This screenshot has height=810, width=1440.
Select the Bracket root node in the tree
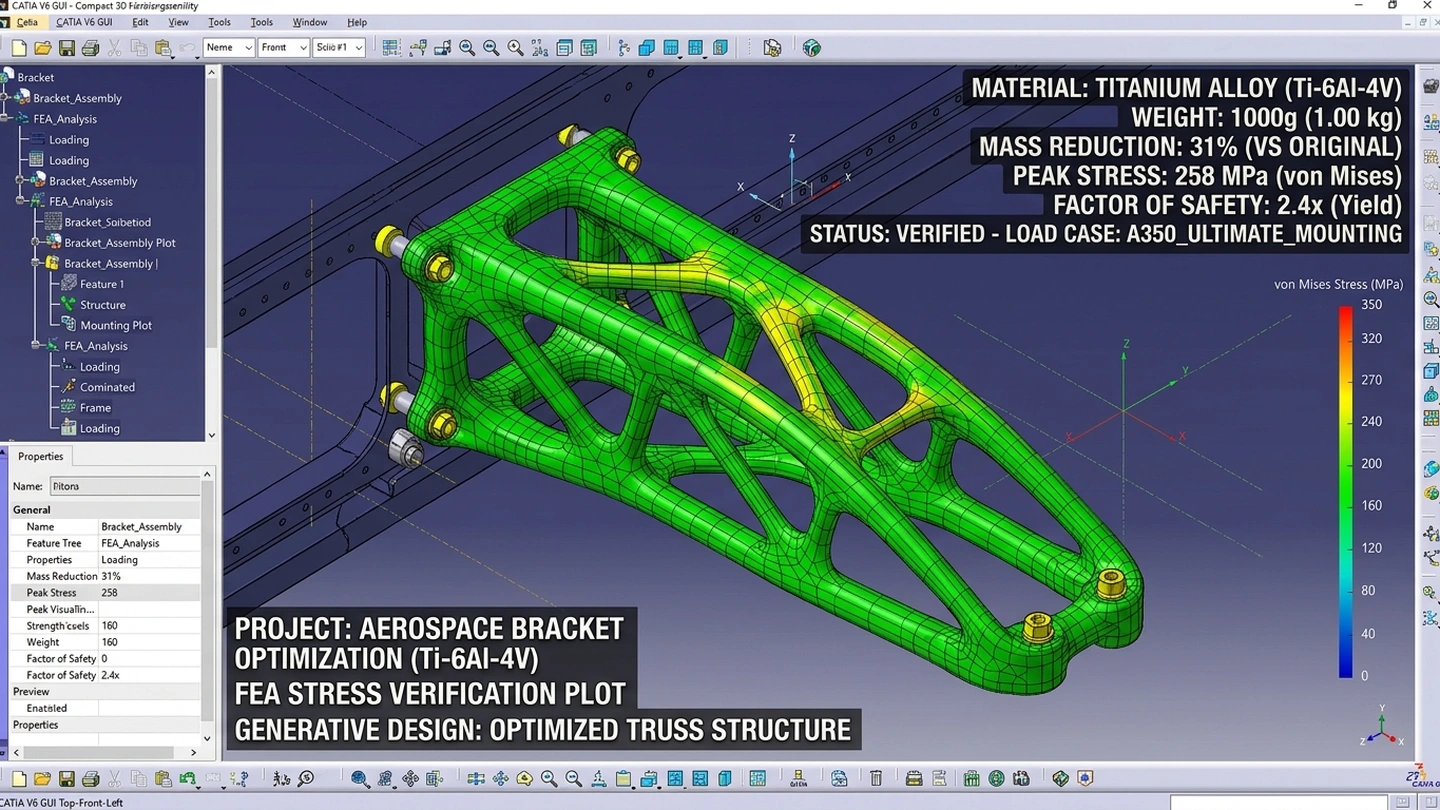coord(35,77)
